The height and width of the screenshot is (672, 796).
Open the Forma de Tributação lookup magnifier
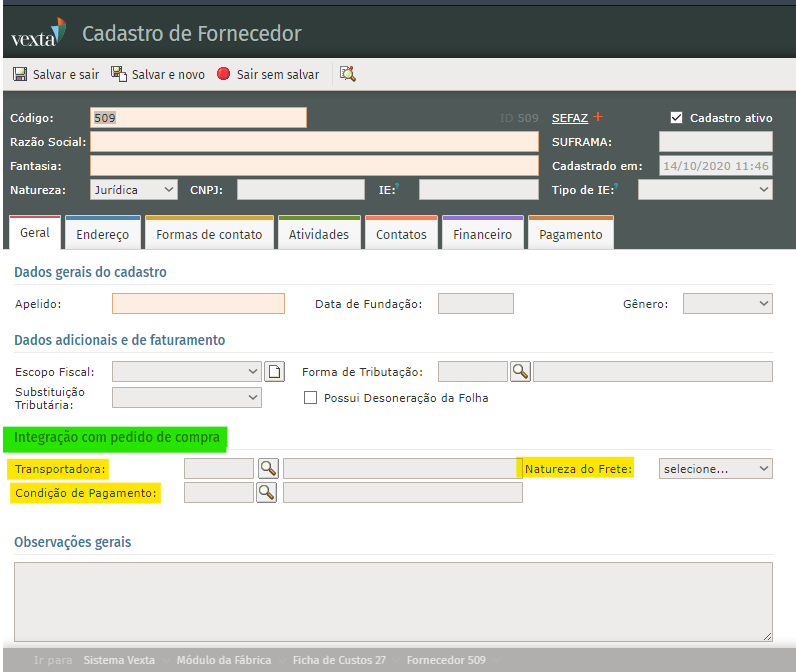[x=520, y=372]
